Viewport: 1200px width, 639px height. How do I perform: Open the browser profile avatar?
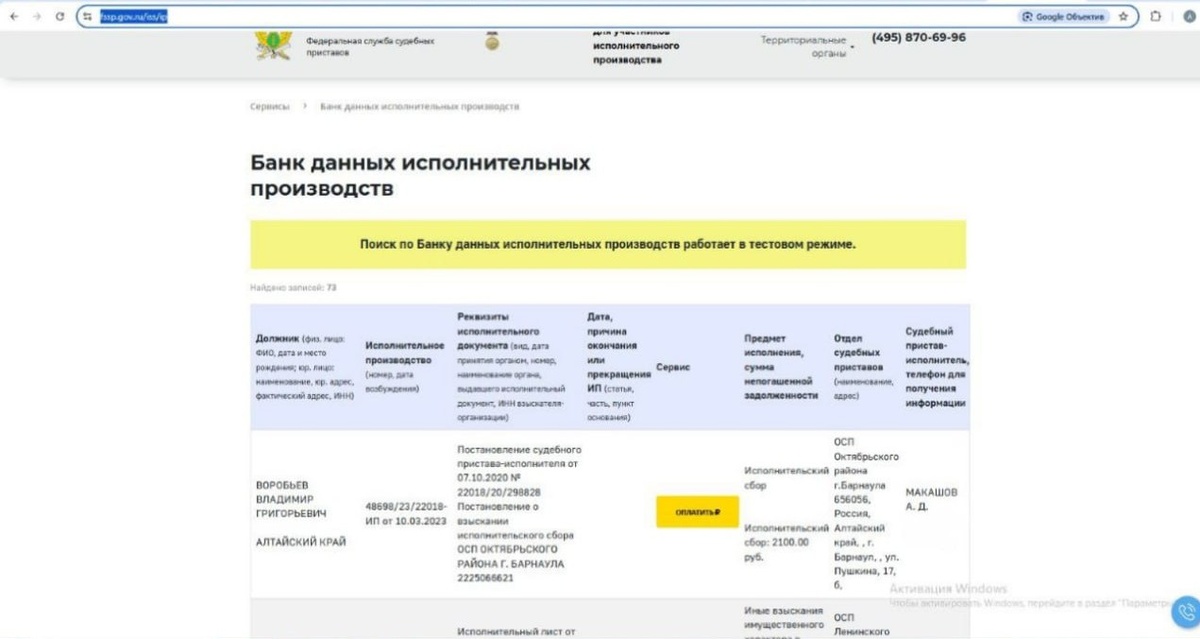point(1188,17)
